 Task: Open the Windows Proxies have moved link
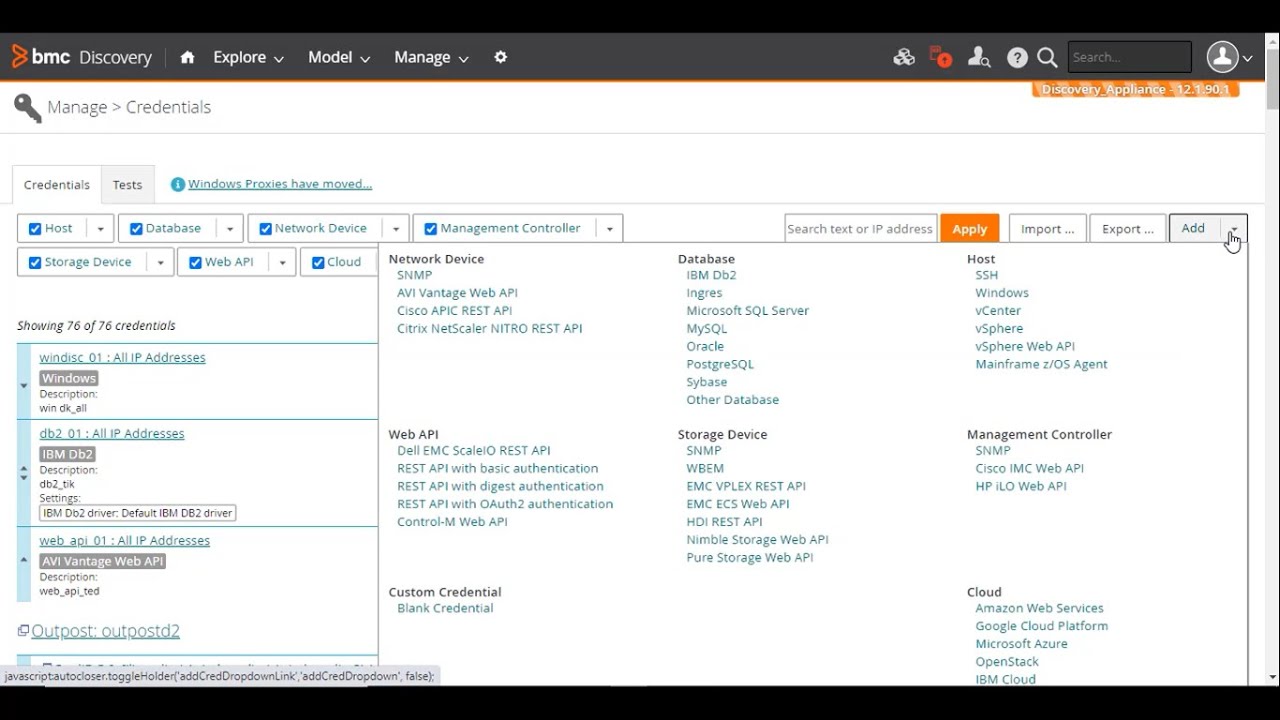pos(280,184)
